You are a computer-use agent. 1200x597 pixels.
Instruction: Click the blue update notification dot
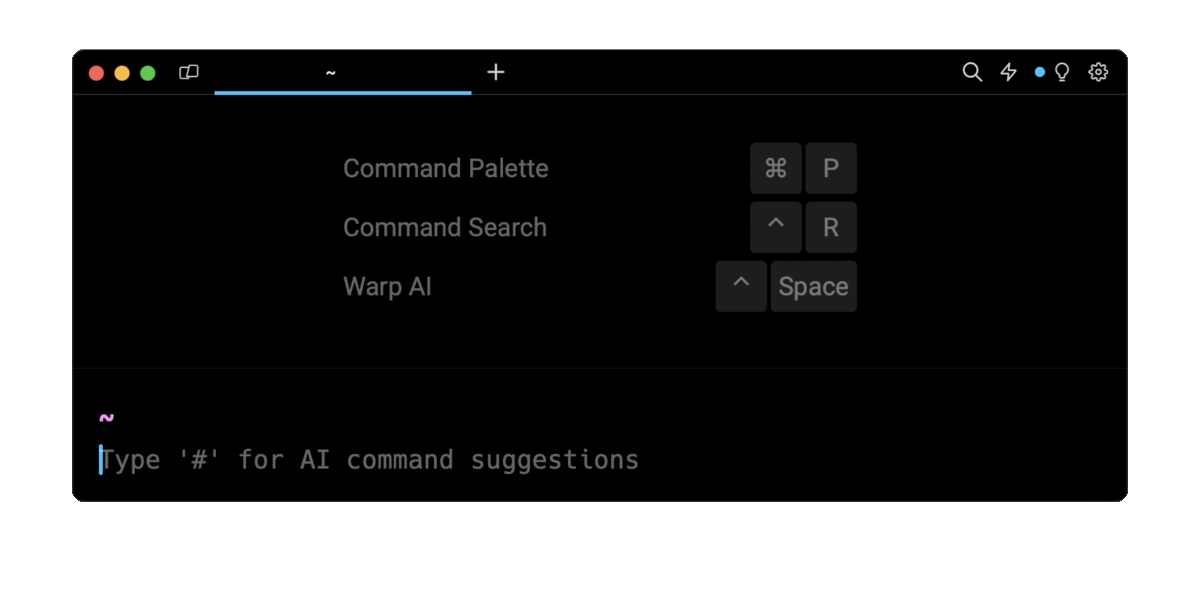click(x=1040, y=72)
